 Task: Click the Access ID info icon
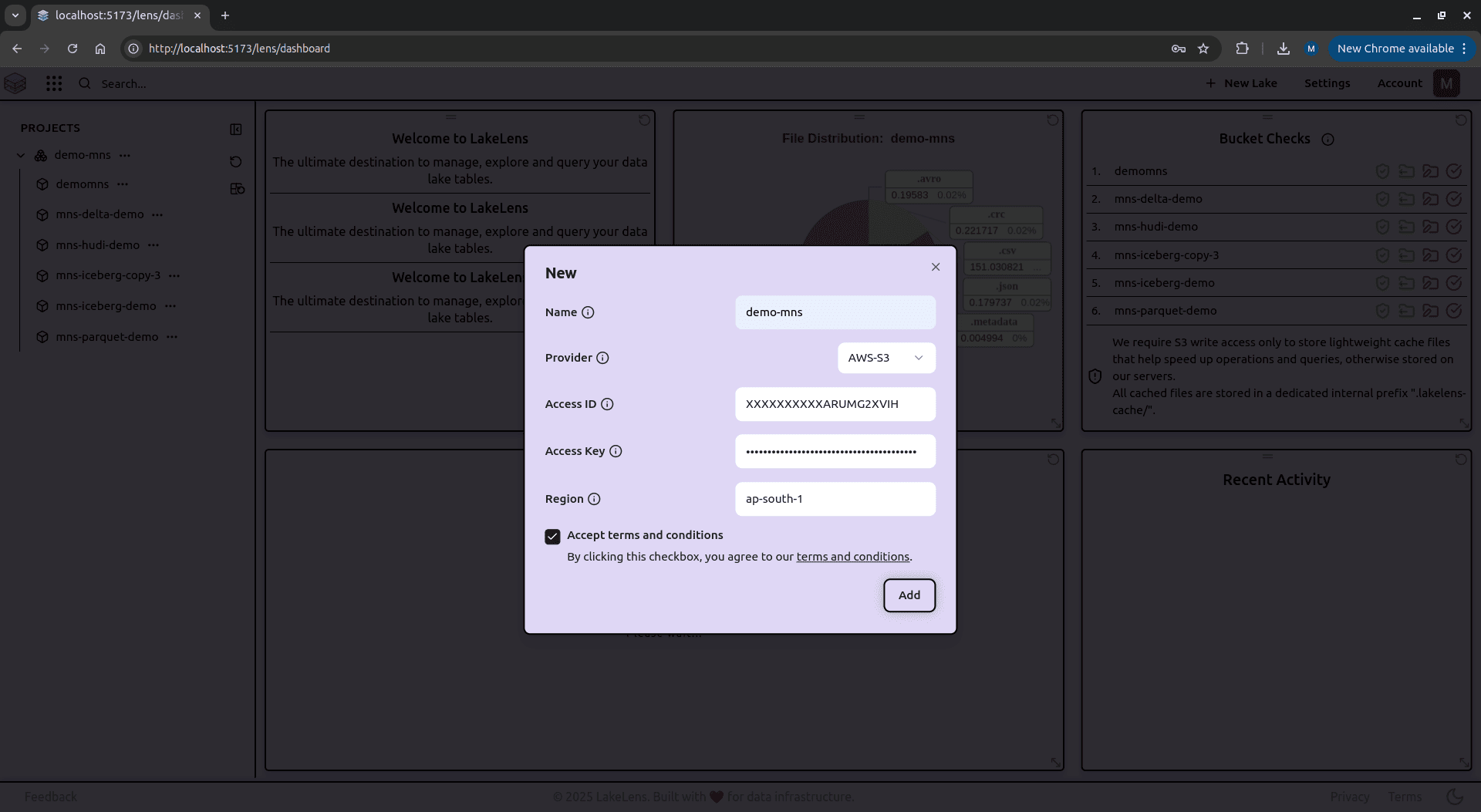tap(607, 404)
